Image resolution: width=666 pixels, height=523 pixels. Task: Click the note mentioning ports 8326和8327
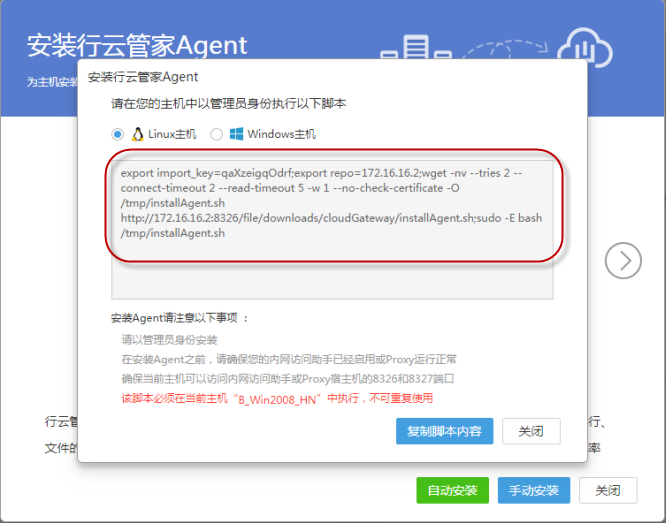tap(288, 379)
